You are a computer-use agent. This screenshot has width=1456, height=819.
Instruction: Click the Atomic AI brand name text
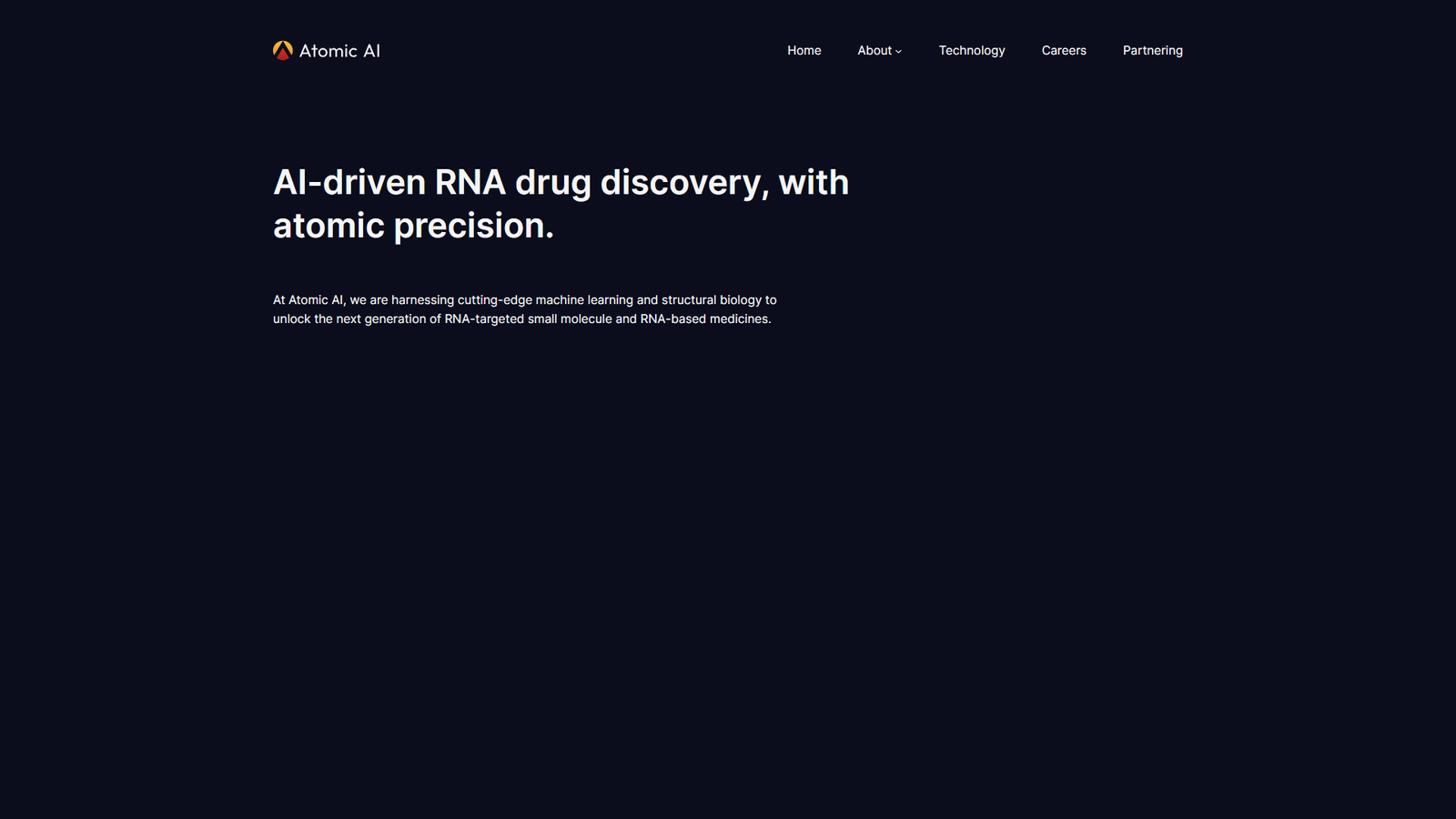(x=339, y=51)
